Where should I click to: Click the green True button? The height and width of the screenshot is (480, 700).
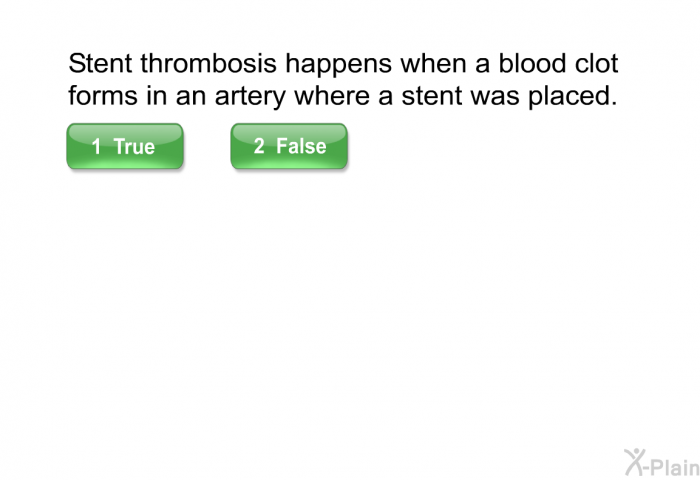tap(125, 146)
